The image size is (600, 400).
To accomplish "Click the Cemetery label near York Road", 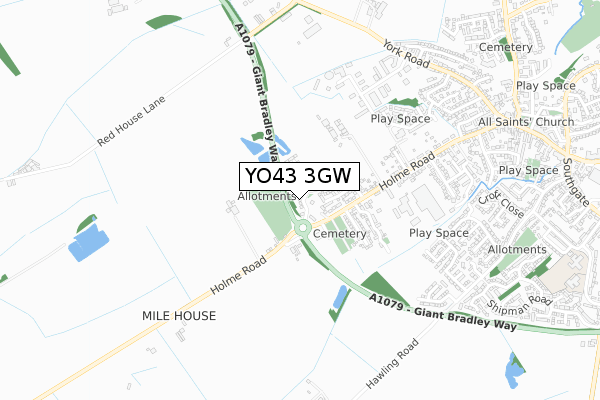I will tap(505, 47).
